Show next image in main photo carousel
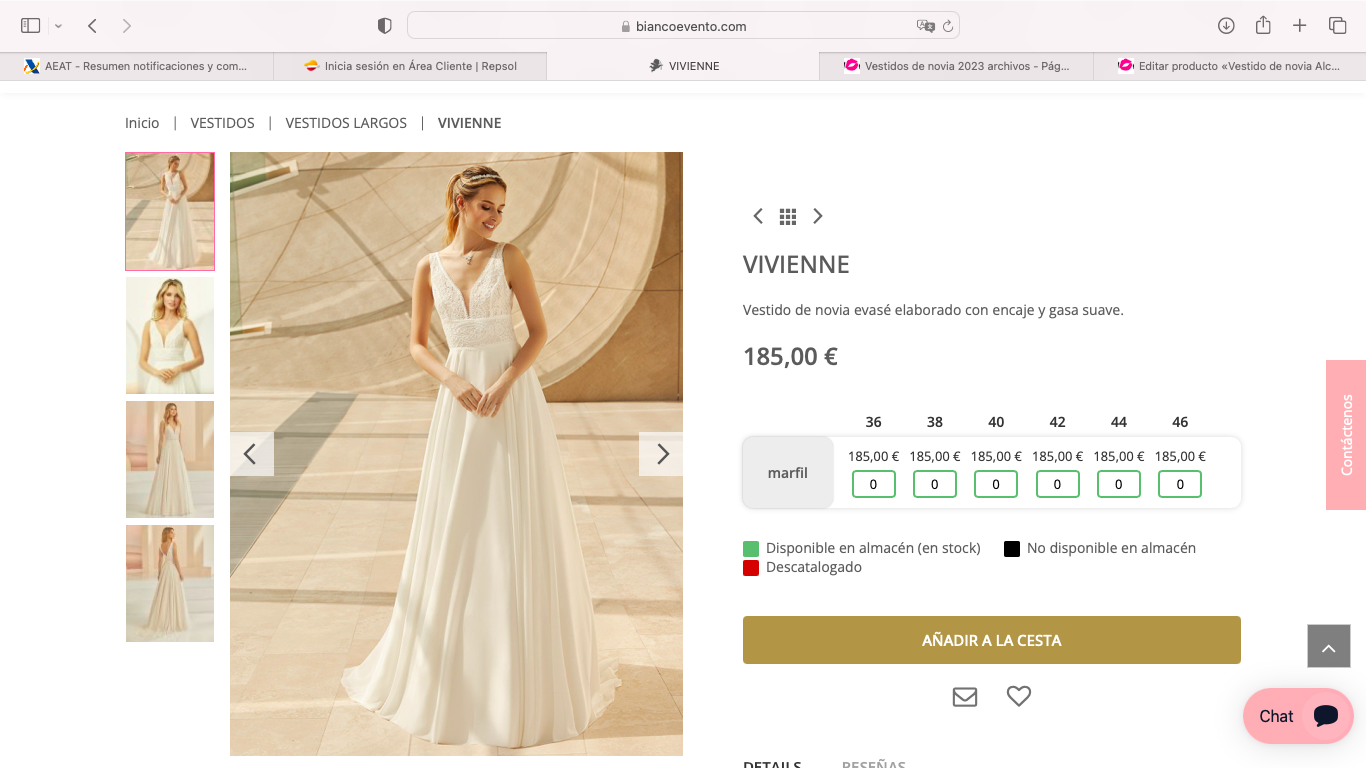Screen dimensions: 1366x768 click(x=661, y=454)
